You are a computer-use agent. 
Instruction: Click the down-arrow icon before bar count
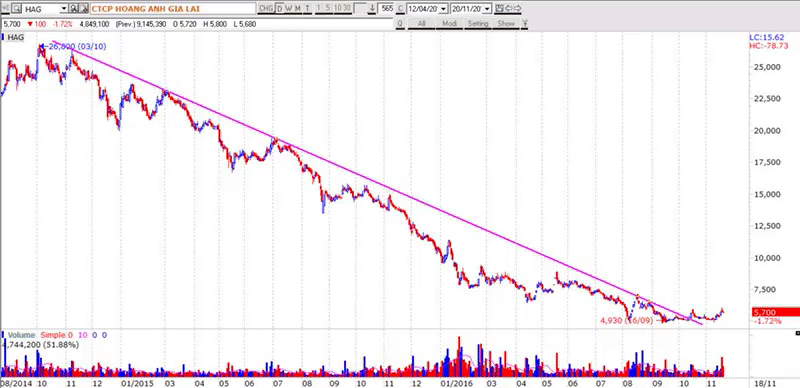[x=372, y=9]
